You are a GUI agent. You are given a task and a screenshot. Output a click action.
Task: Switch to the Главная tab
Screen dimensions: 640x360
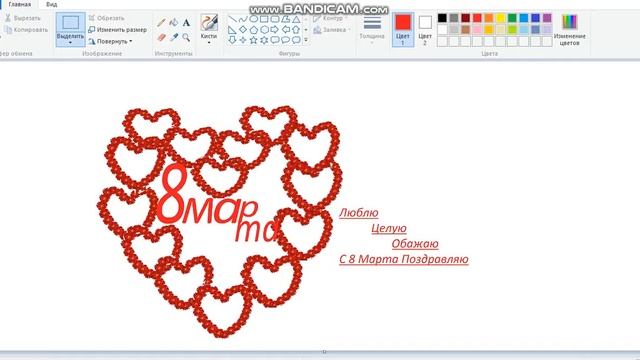click(20, 4)
